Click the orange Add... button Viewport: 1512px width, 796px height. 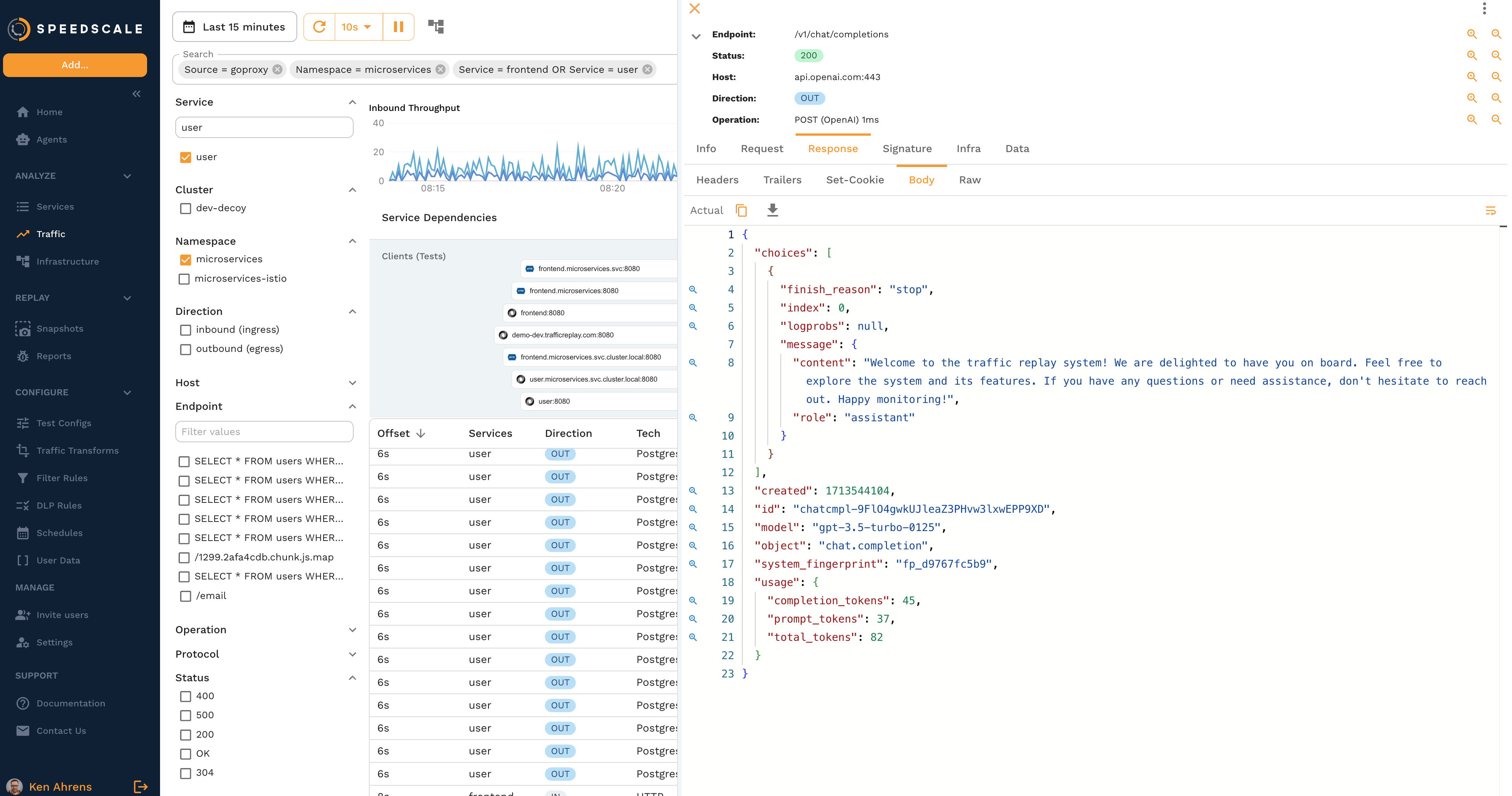pyautogui.click(x=75, y=65)
